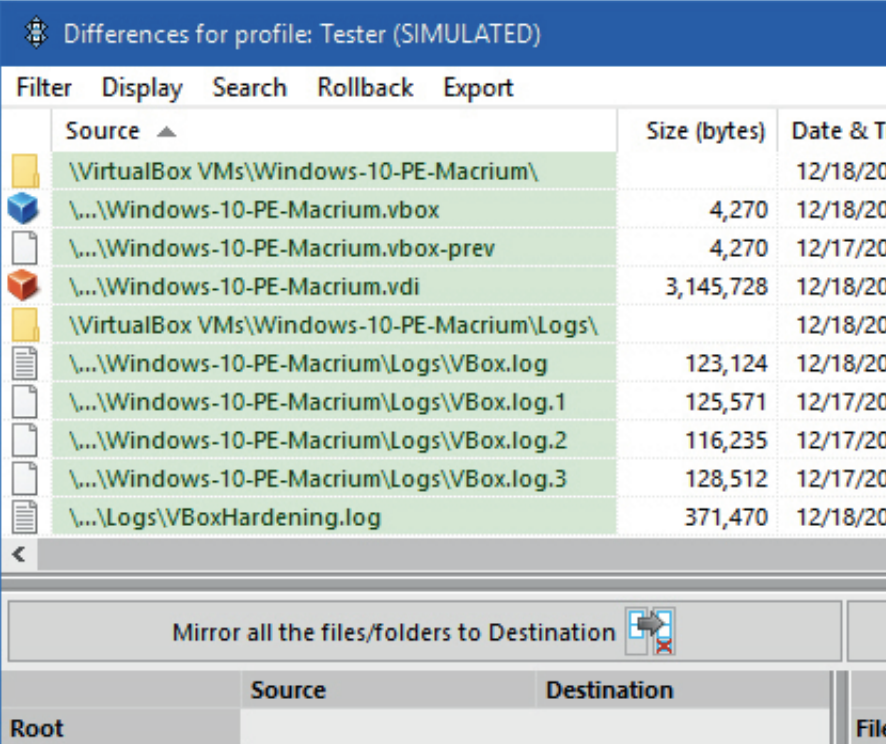Mirror all the files/folders to Destination
886x744 pixels.
coord(394,632)
